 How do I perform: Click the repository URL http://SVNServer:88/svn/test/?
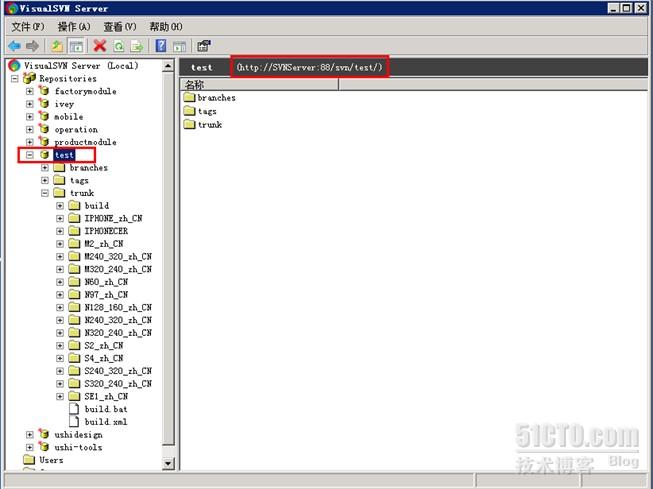[x=309, y=67]
